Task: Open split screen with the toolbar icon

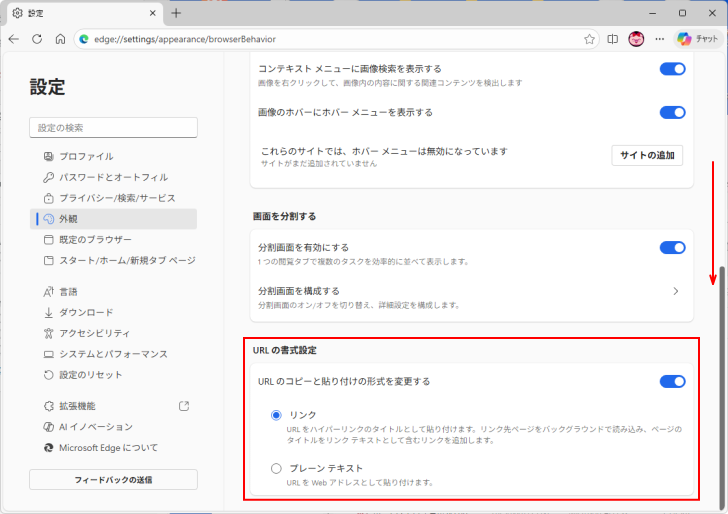Action: [612, 39]
